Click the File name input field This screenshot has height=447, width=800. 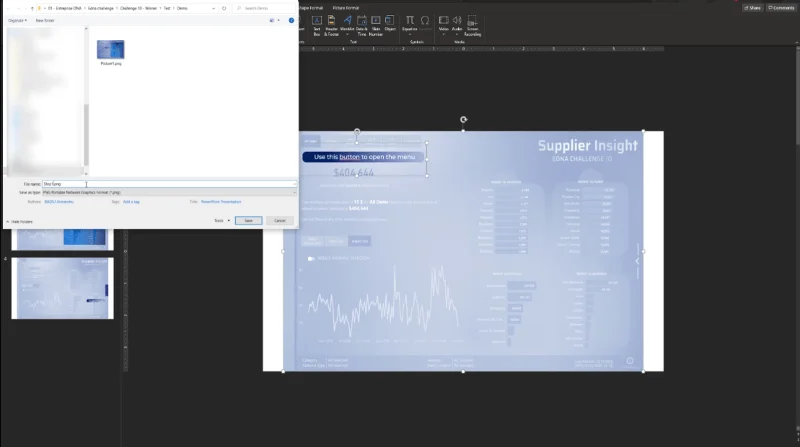[x=169, y=184]
